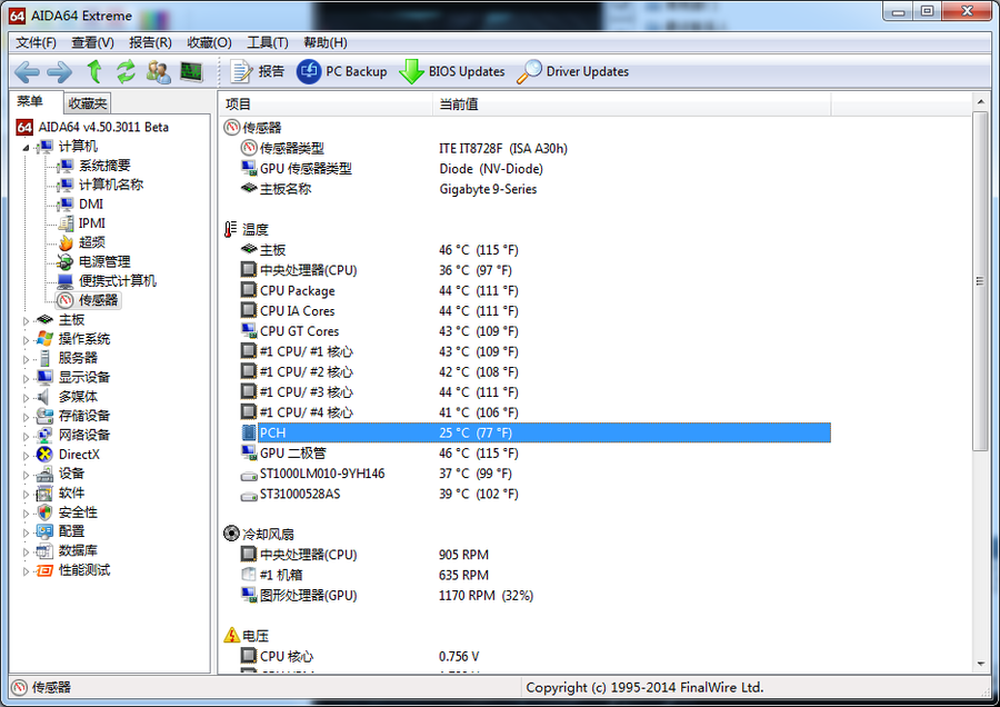Image resolution: width=1000 pixels, height=707 pixels.
Task: Collapse the 计算机 tree node
Action: point(26,148)
